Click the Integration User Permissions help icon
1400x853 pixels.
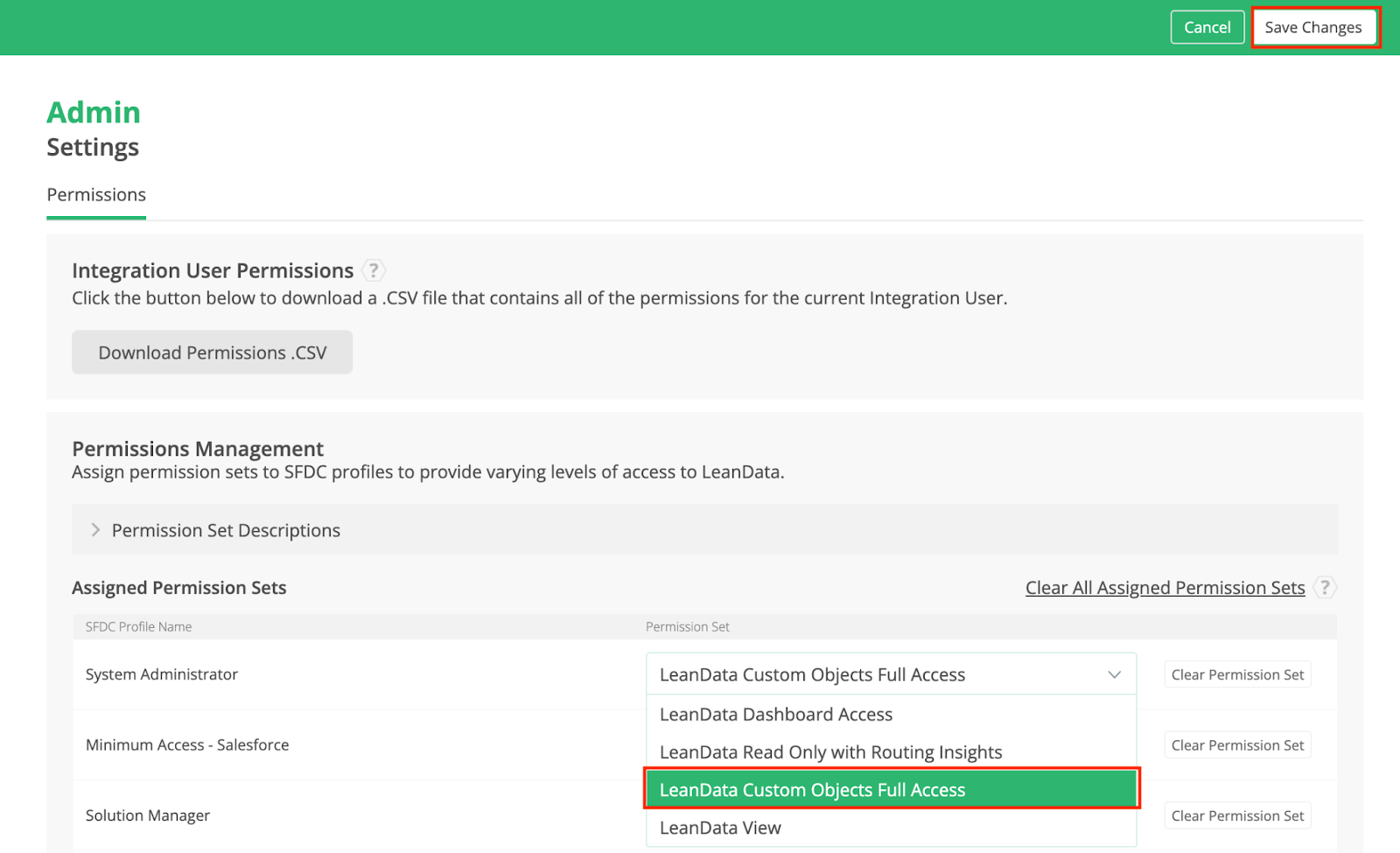[374, 270]
